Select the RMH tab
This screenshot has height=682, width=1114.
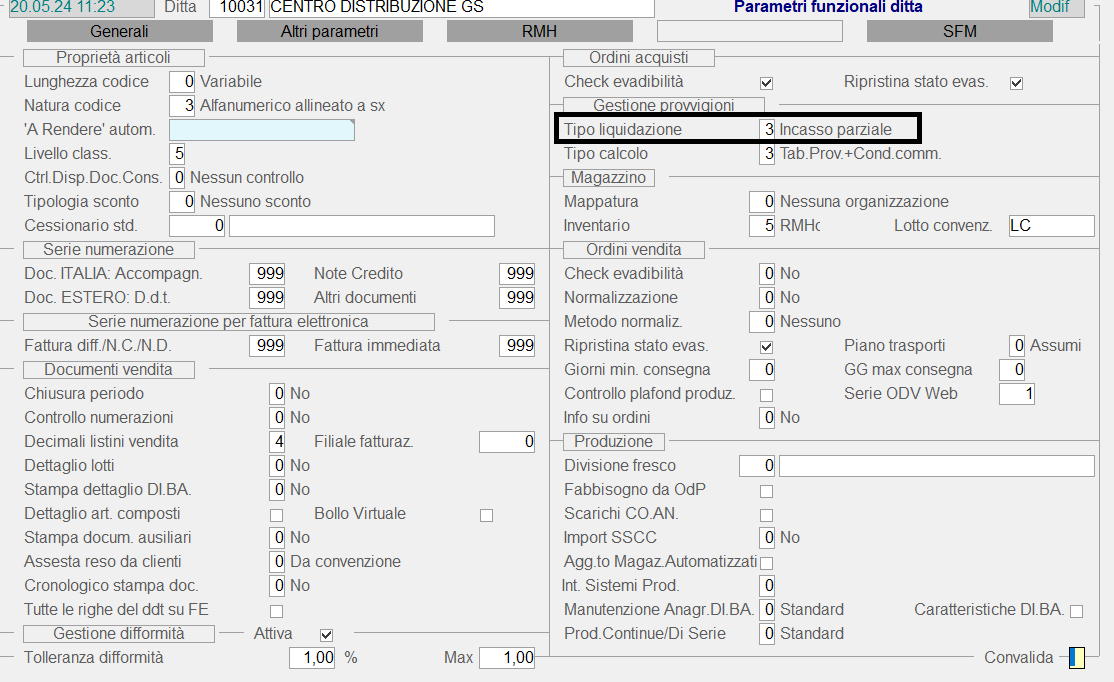point(539,31)
